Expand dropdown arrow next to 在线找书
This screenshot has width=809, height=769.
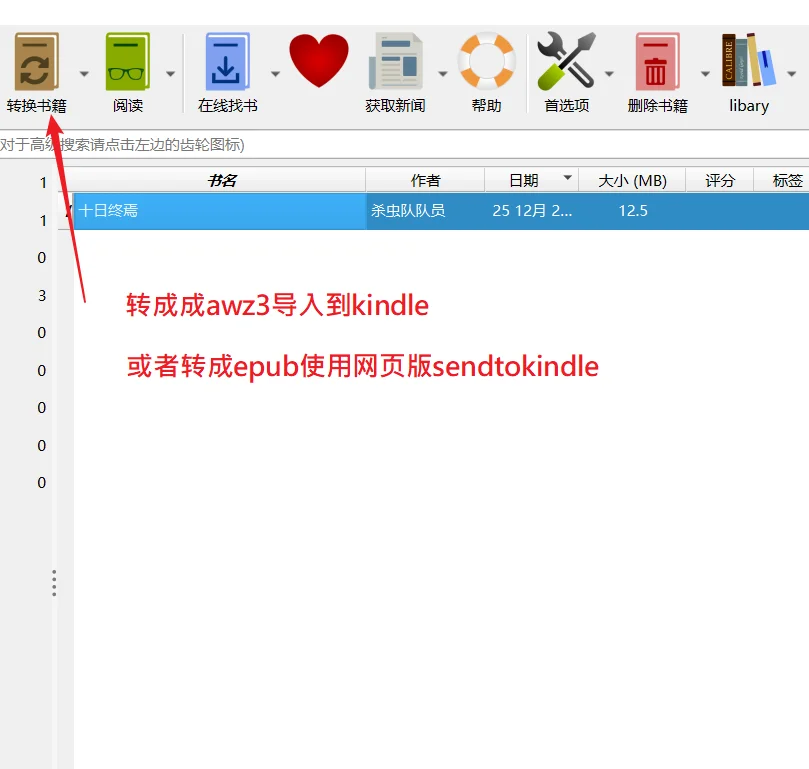[x=276, y=74]
